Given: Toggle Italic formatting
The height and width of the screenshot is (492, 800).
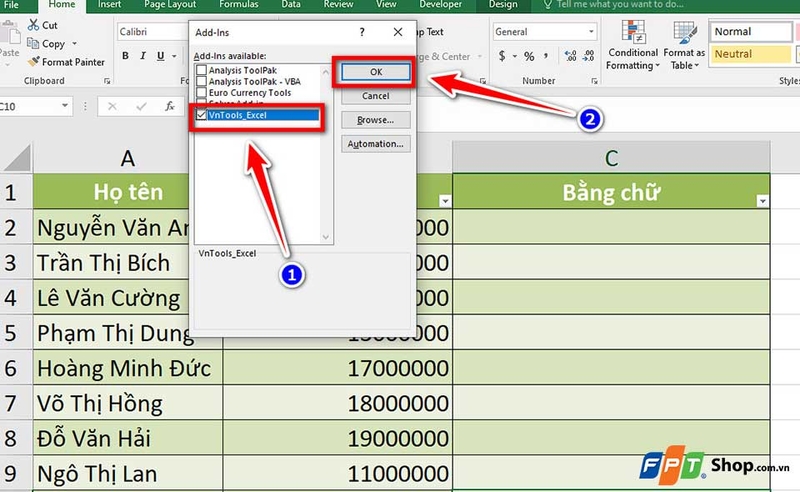Looking at the screenshot, I should click(x=143, y=56).
